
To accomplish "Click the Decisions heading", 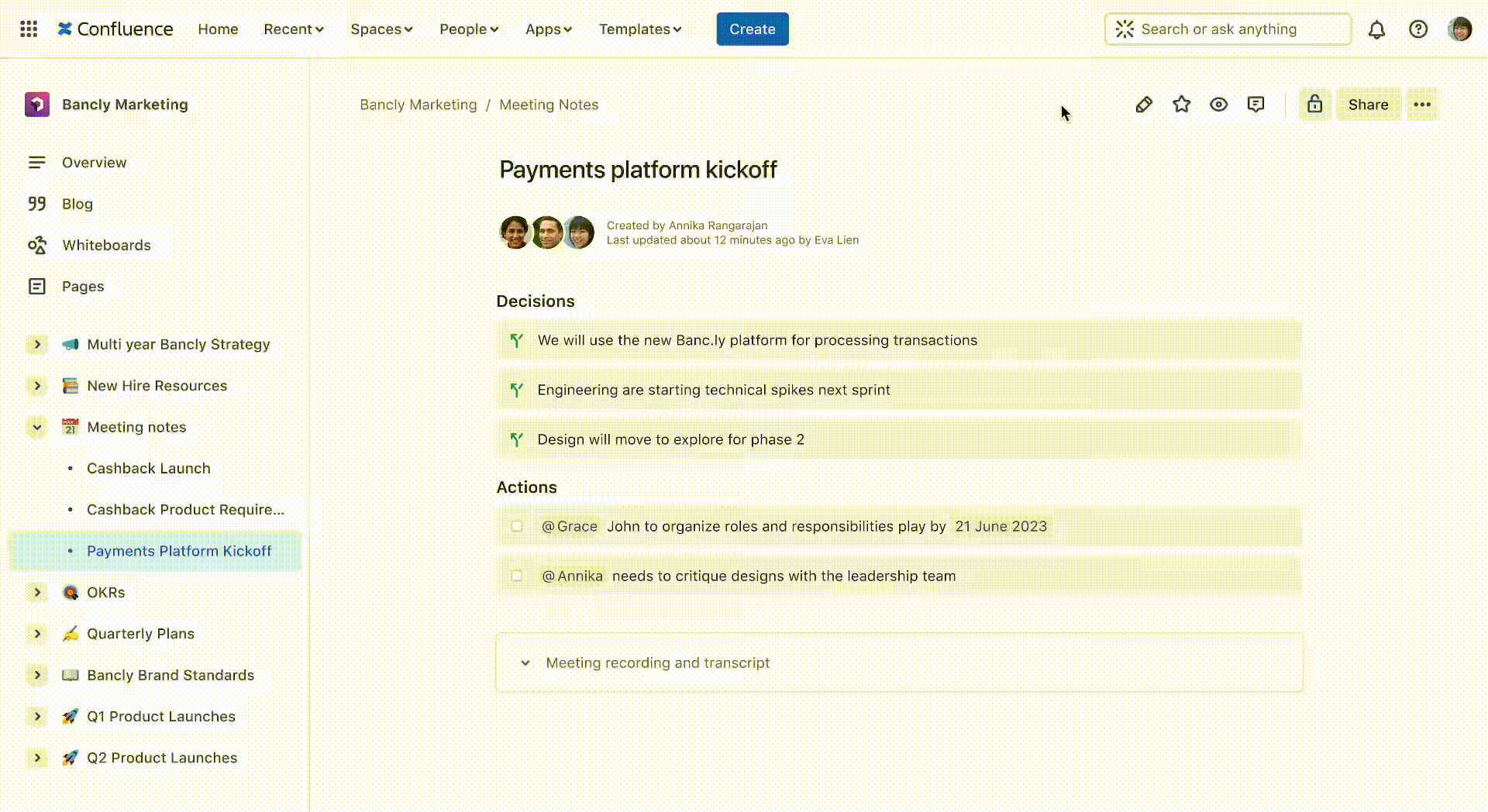I will pyautogui.click(x=536, y=301).
